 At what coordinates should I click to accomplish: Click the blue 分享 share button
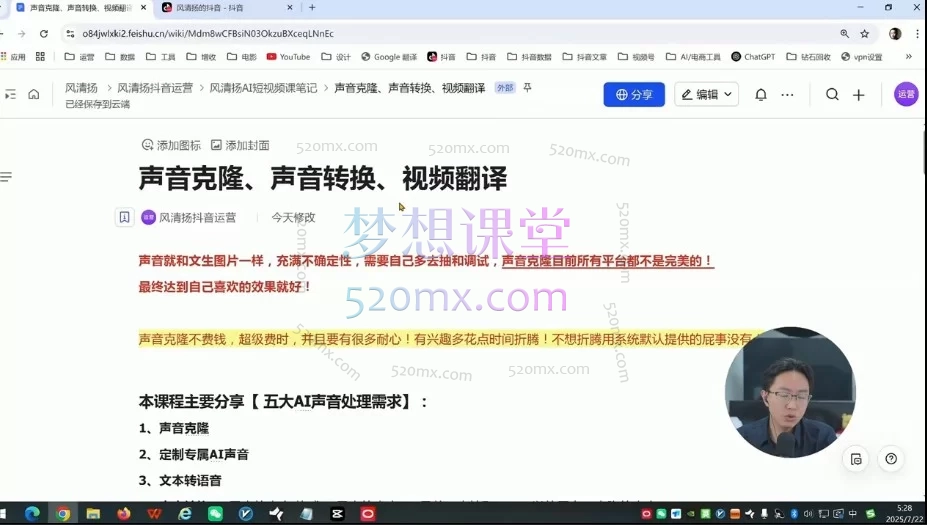pos(634,95)
